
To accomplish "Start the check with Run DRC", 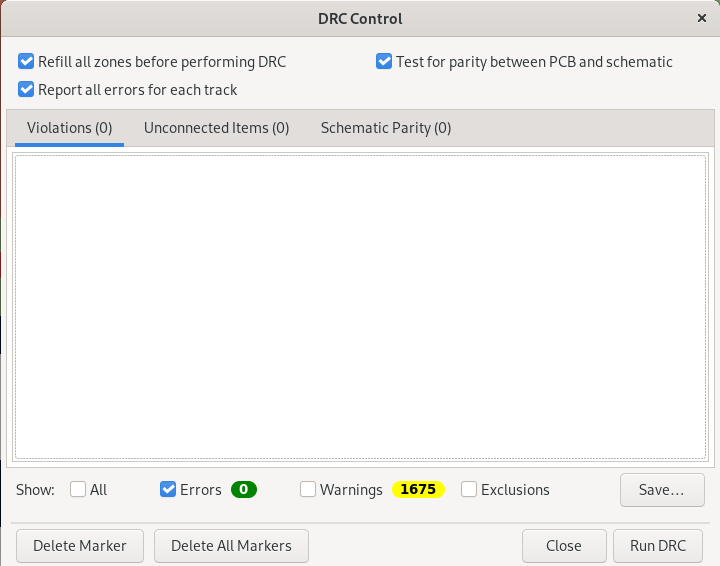I will pos(658,546).
